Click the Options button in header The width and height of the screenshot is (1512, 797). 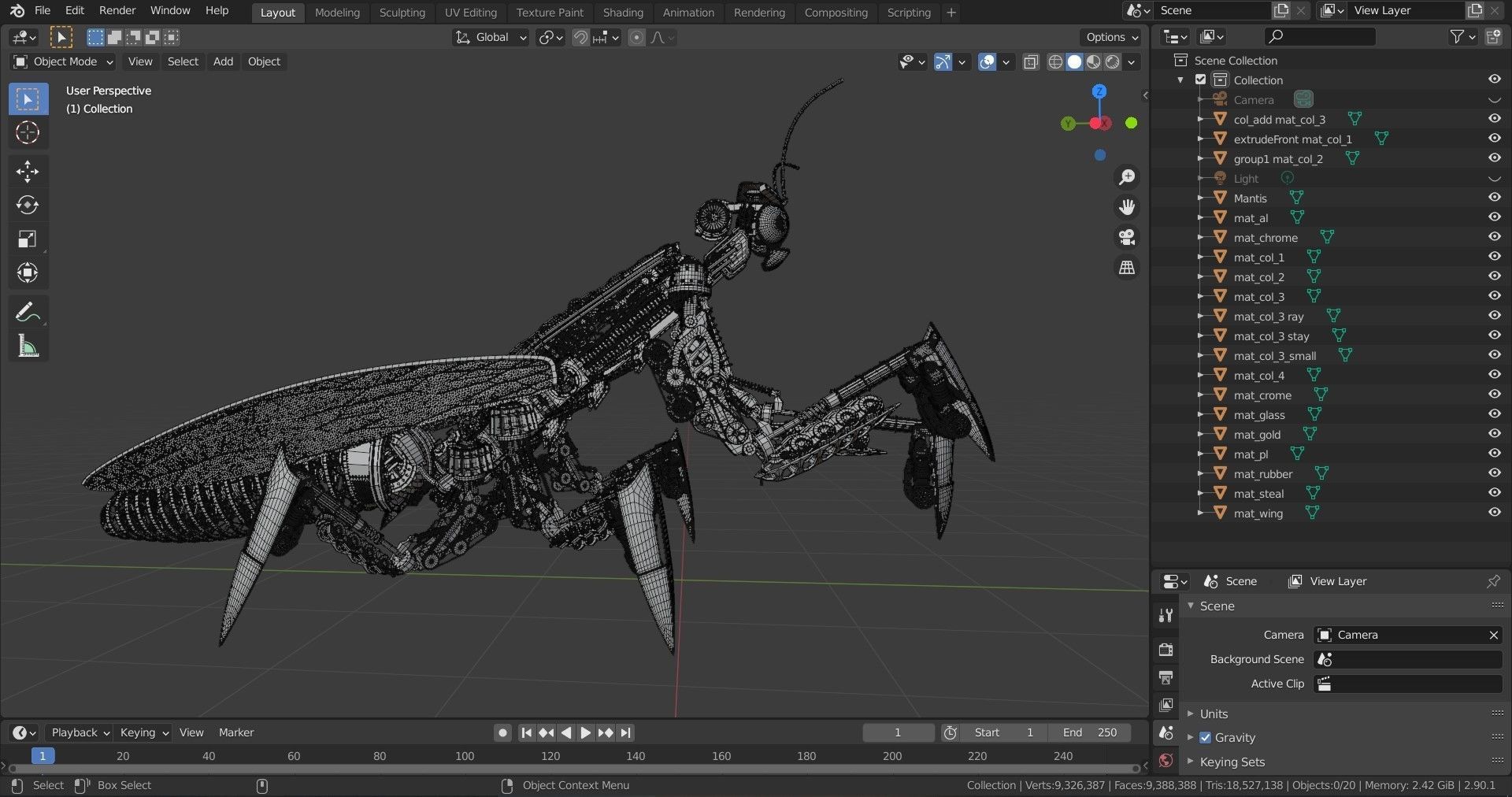(1111, 37)
